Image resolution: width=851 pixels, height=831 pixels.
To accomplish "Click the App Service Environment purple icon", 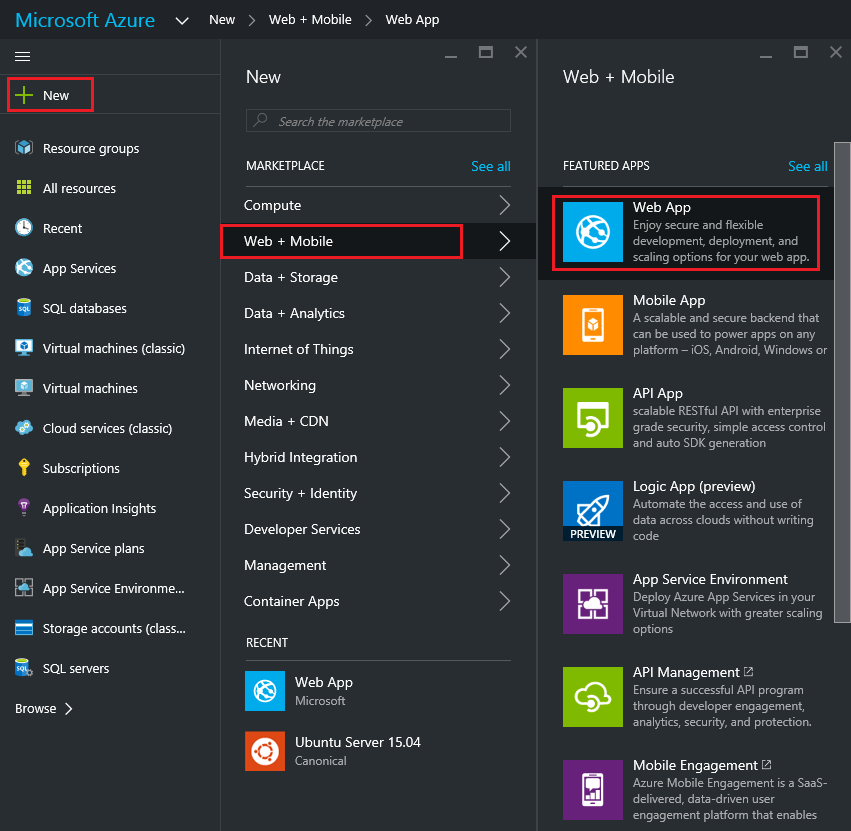I will (593, 603).
